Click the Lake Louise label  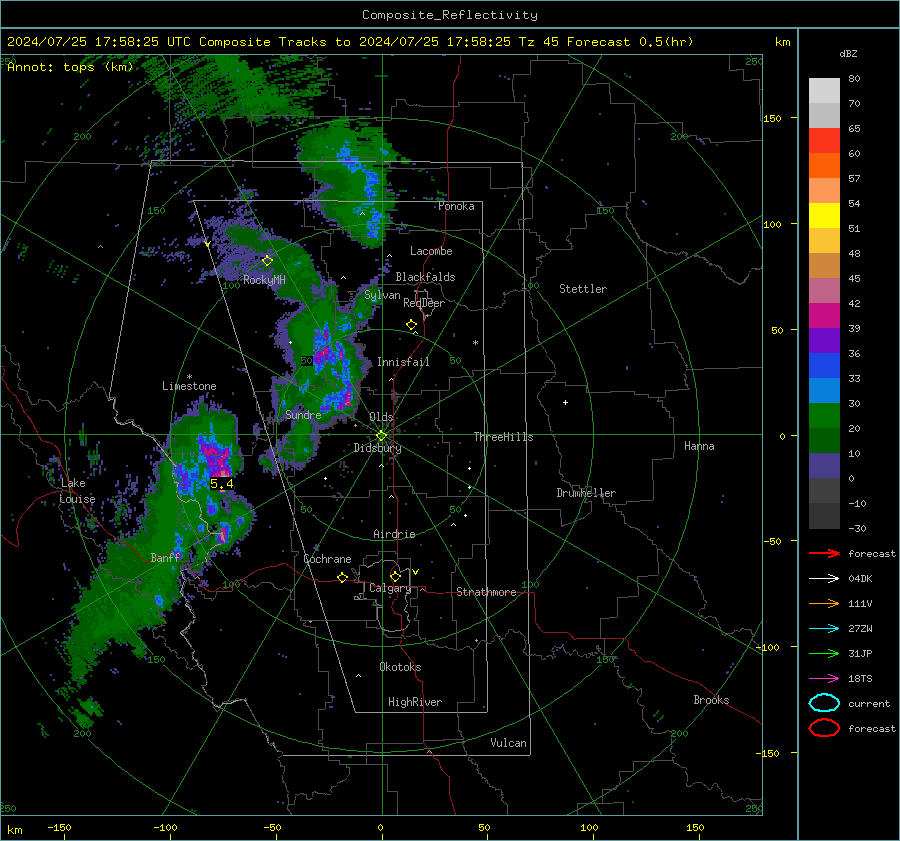coord(77,491)
